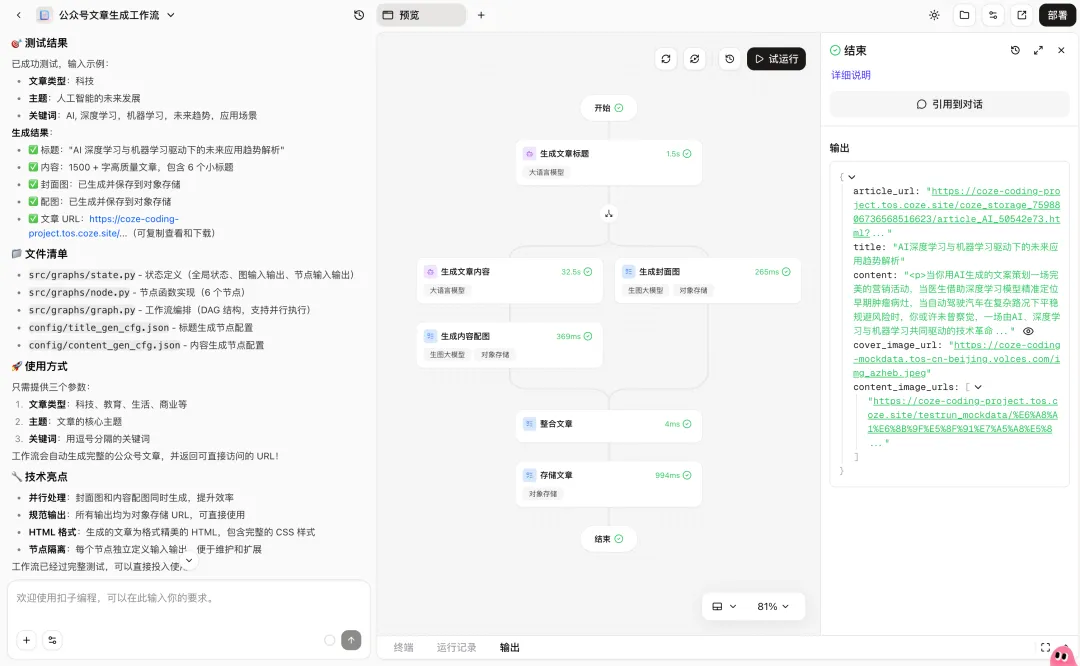Toggle light theme with sun icon
This screenshot has height=666, width=1080.
tap(934, 15)
